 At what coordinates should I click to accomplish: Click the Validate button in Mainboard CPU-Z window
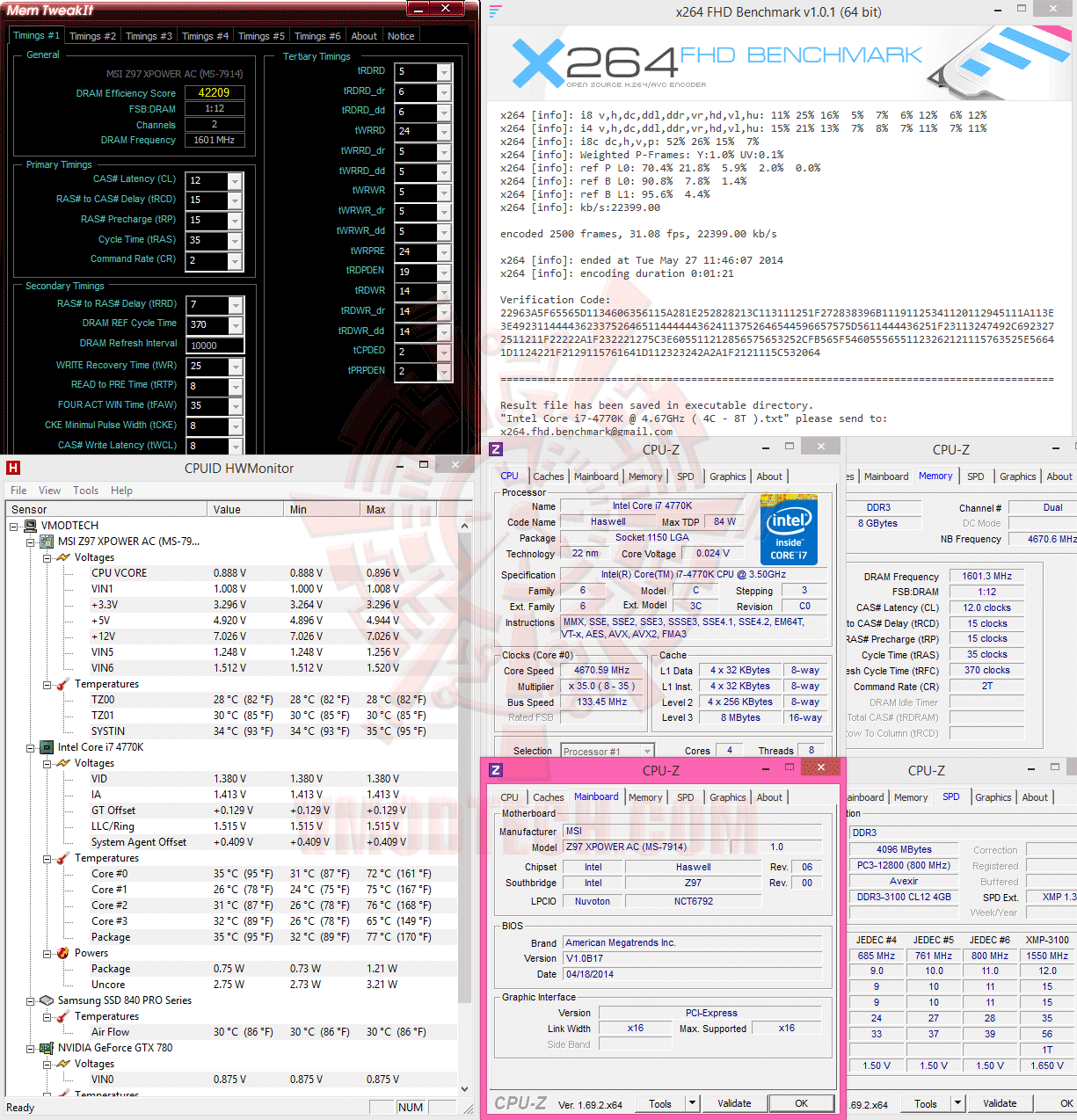click(x=734, y=1103)
